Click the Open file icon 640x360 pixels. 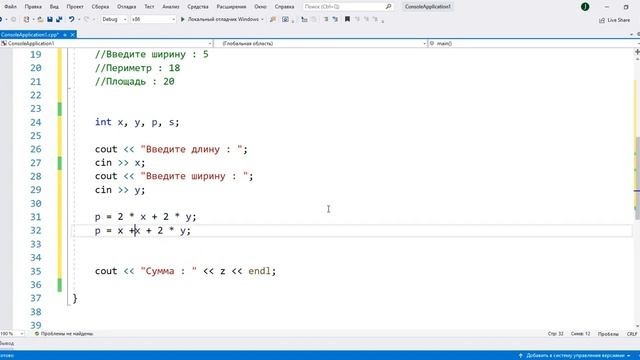click(x=40, y=19)
